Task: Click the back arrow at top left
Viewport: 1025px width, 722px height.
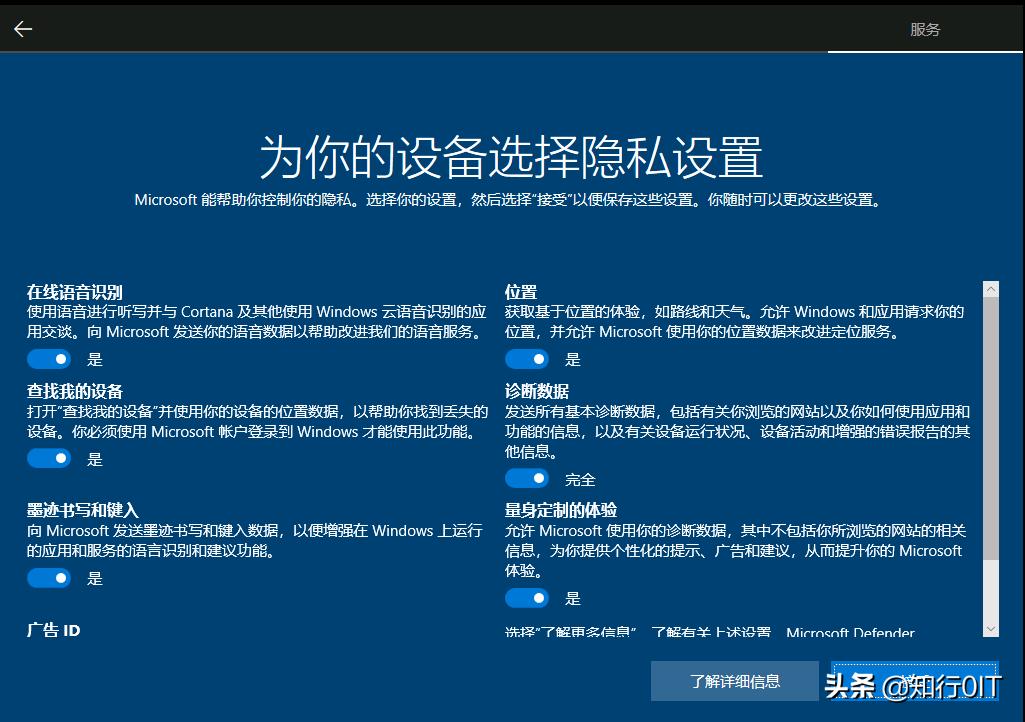Action: tap(22, 28)
